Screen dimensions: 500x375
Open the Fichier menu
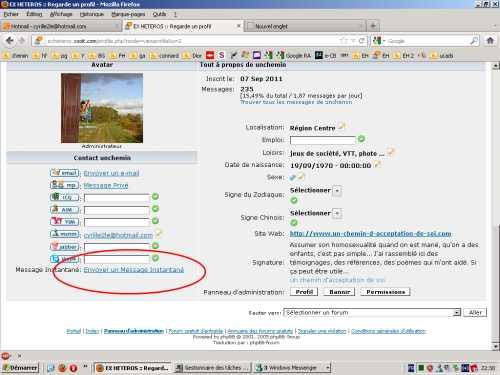pyautogui.click(x=11, y=14)
